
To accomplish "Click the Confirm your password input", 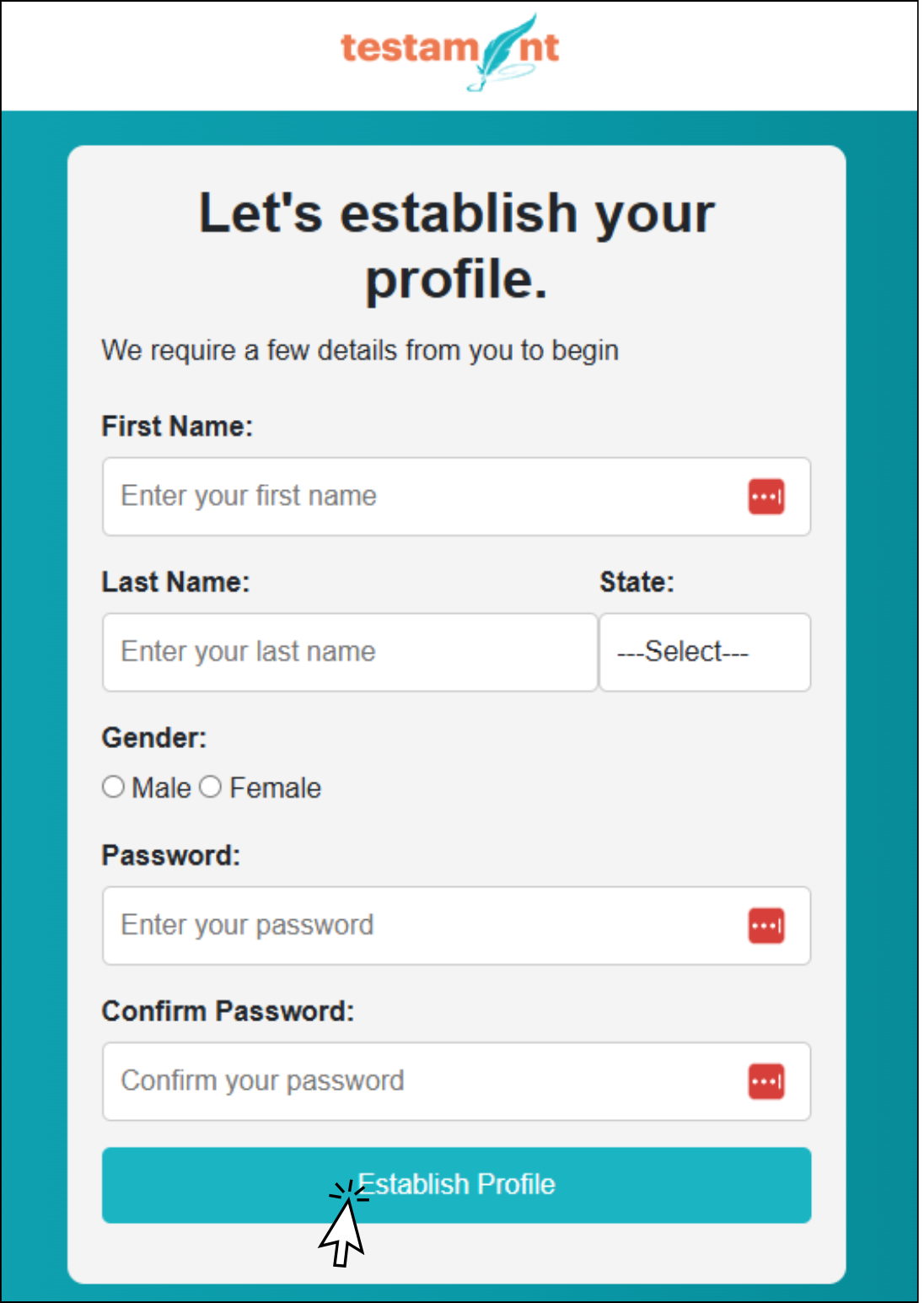I will (x=422, y=1082).
